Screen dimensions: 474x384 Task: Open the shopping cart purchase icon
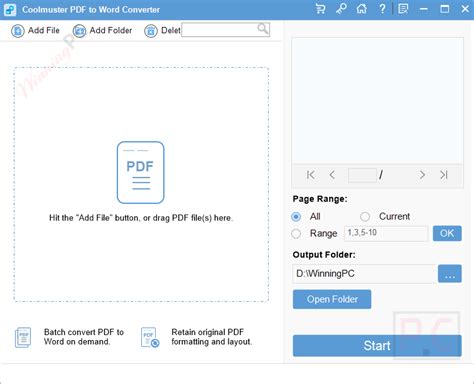click(320, 9)
